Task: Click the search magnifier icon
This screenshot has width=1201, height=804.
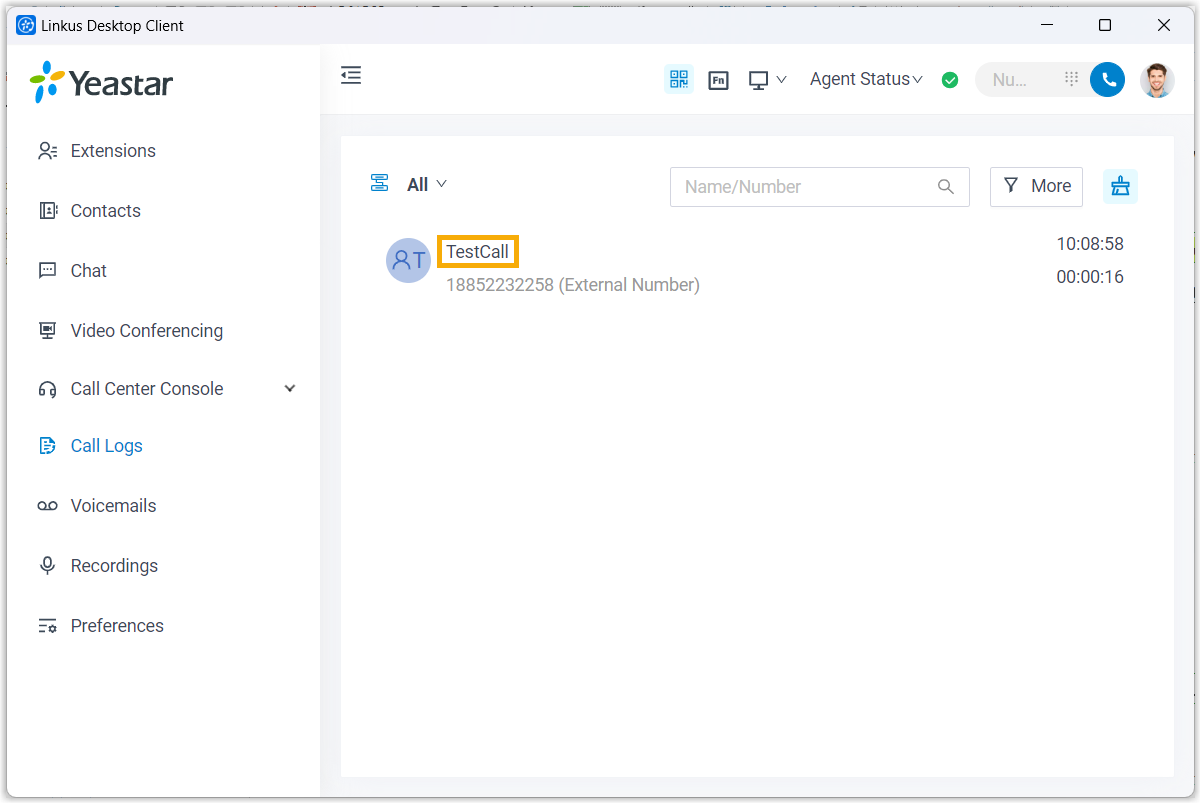Action: 946,187
